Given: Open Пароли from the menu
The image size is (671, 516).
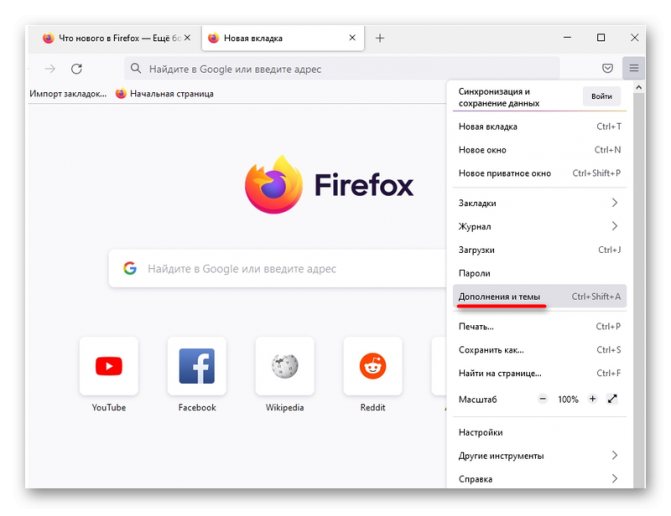Looking at the screenshot, I should (539, 273).
